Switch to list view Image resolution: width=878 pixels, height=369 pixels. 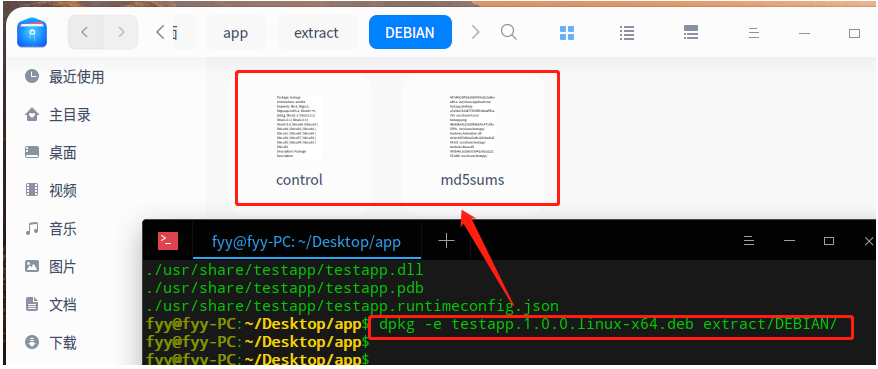(627, 33)
